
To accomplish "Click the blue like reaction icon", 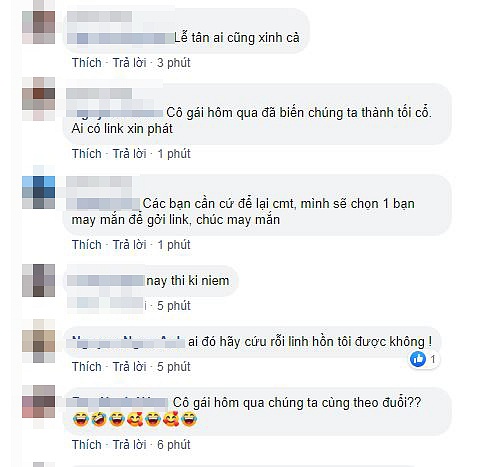I will [418, 359].
